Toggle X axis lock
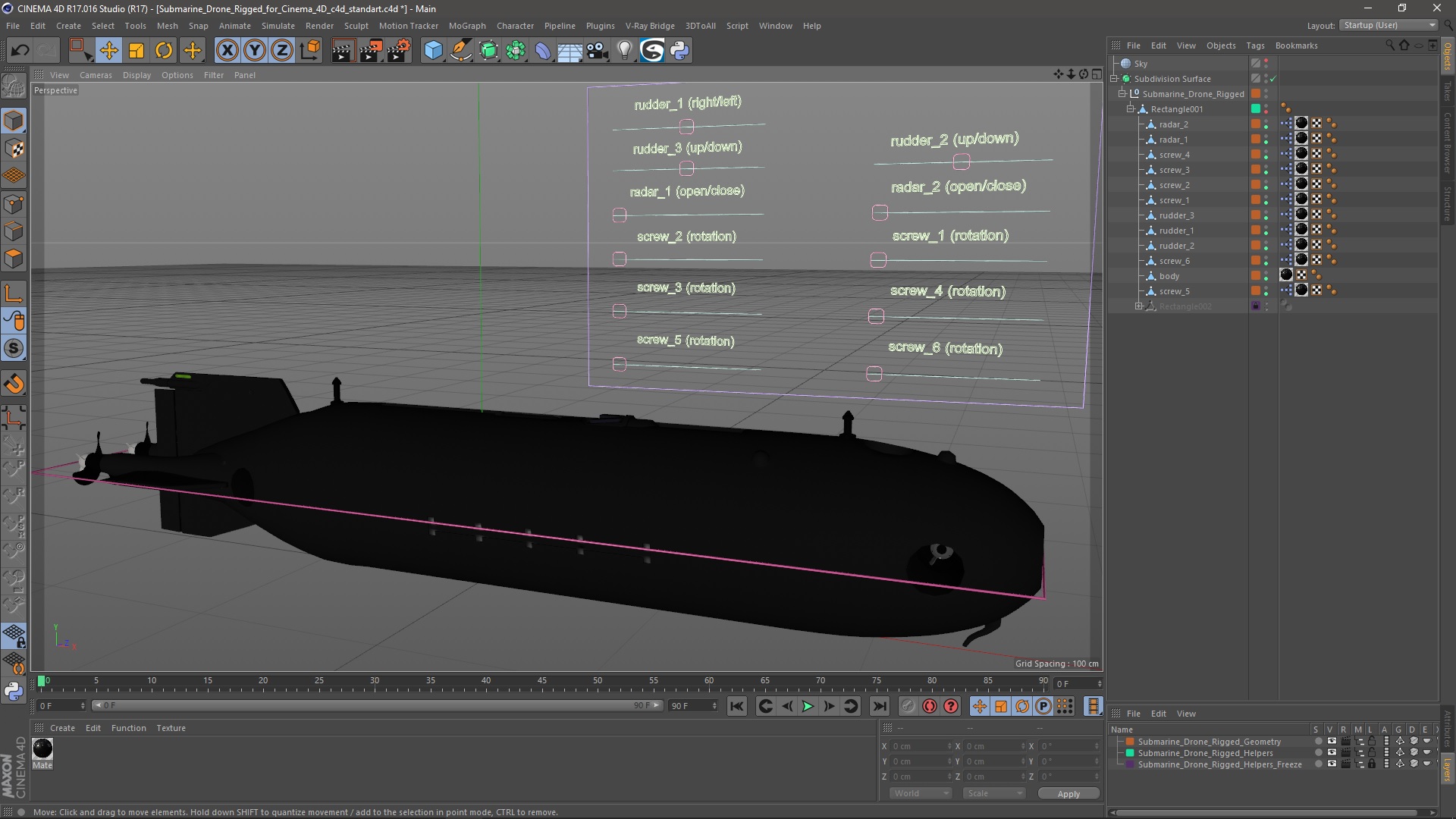The height and width of the screenshot is (819, 1456). (227, 51)
